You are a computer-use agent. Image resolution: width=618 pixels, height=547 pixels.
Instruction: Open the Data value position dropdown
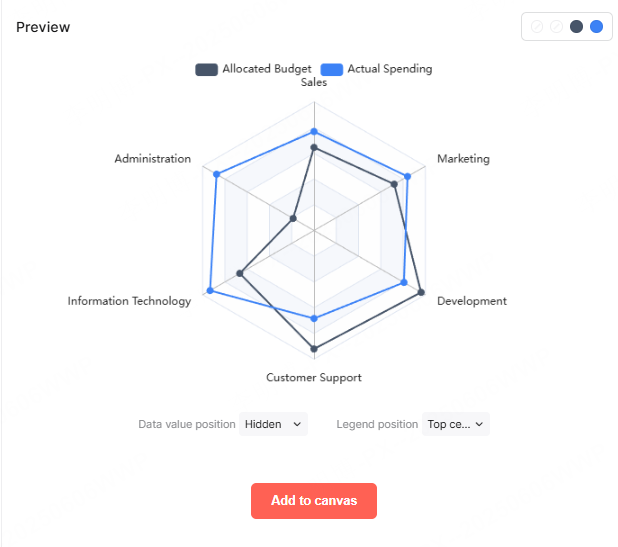coord(273,424)
